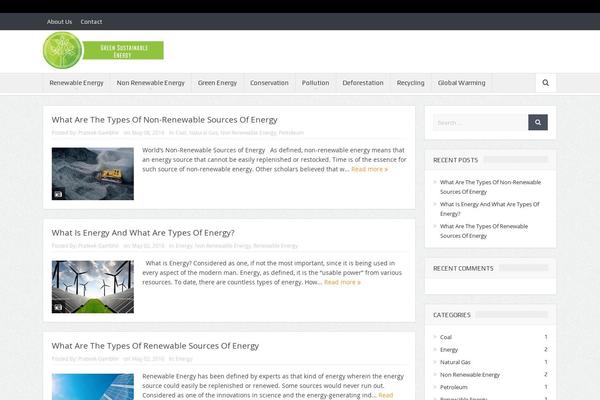Open the Global Warming menu item
Viewport: 600px width, 400px height.
[461, 83]
